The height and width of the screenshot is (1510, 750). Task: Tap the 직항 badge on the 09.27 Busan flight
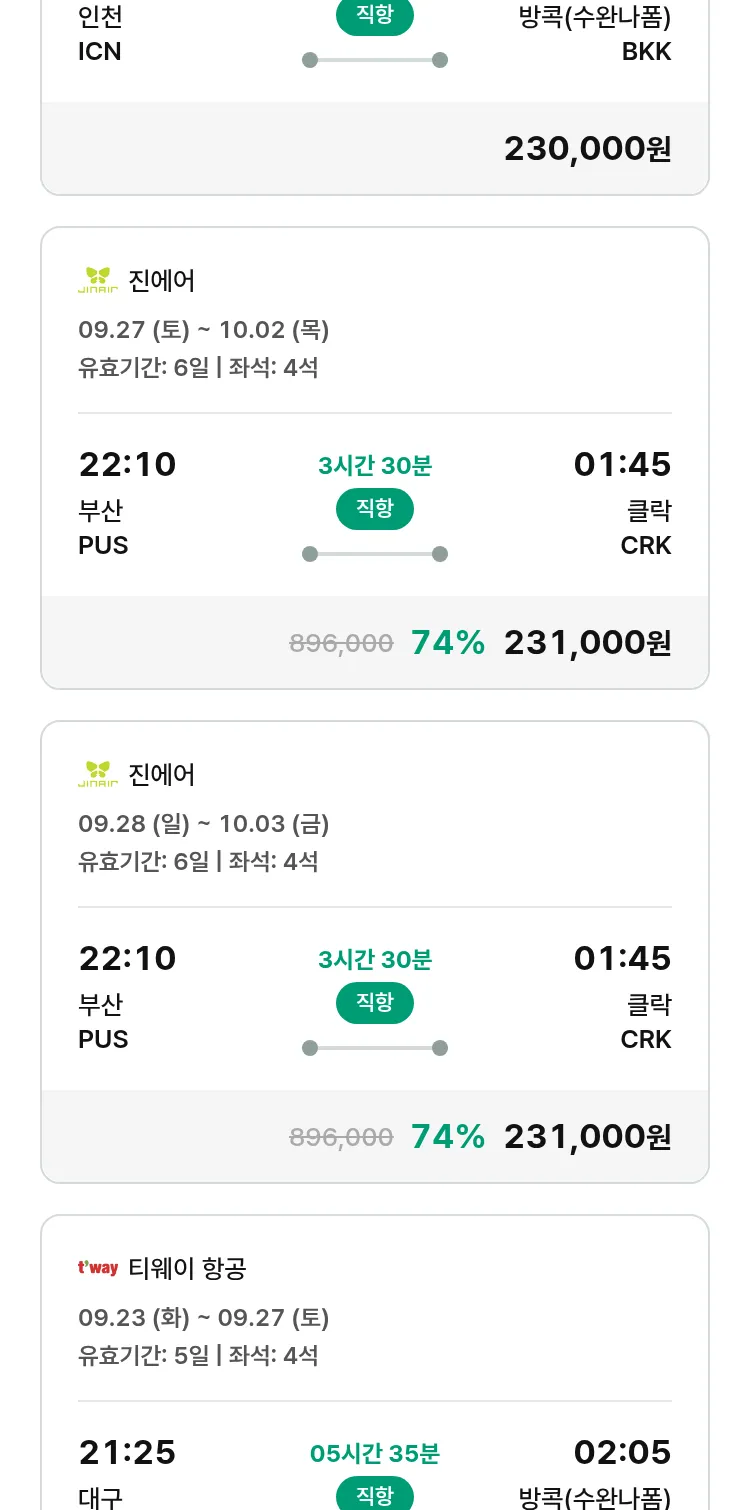coord(375,509)
